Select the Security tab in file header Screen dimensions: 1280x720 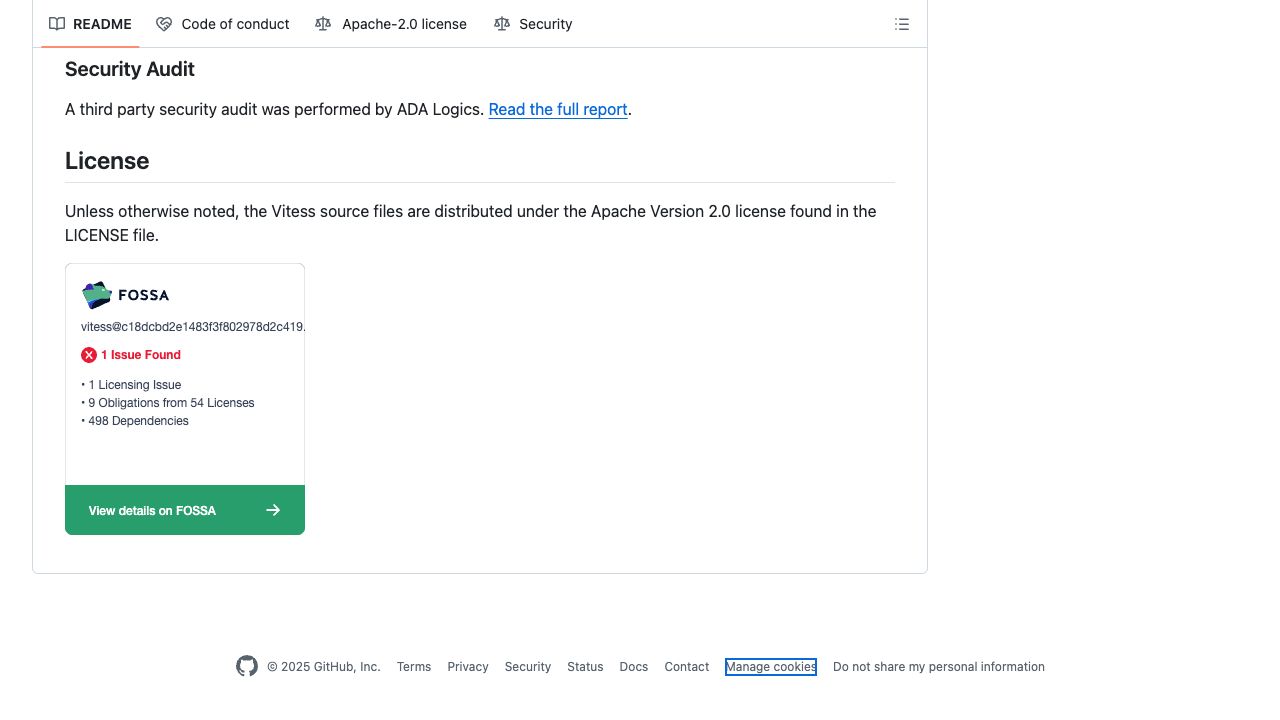coord(545,24)
